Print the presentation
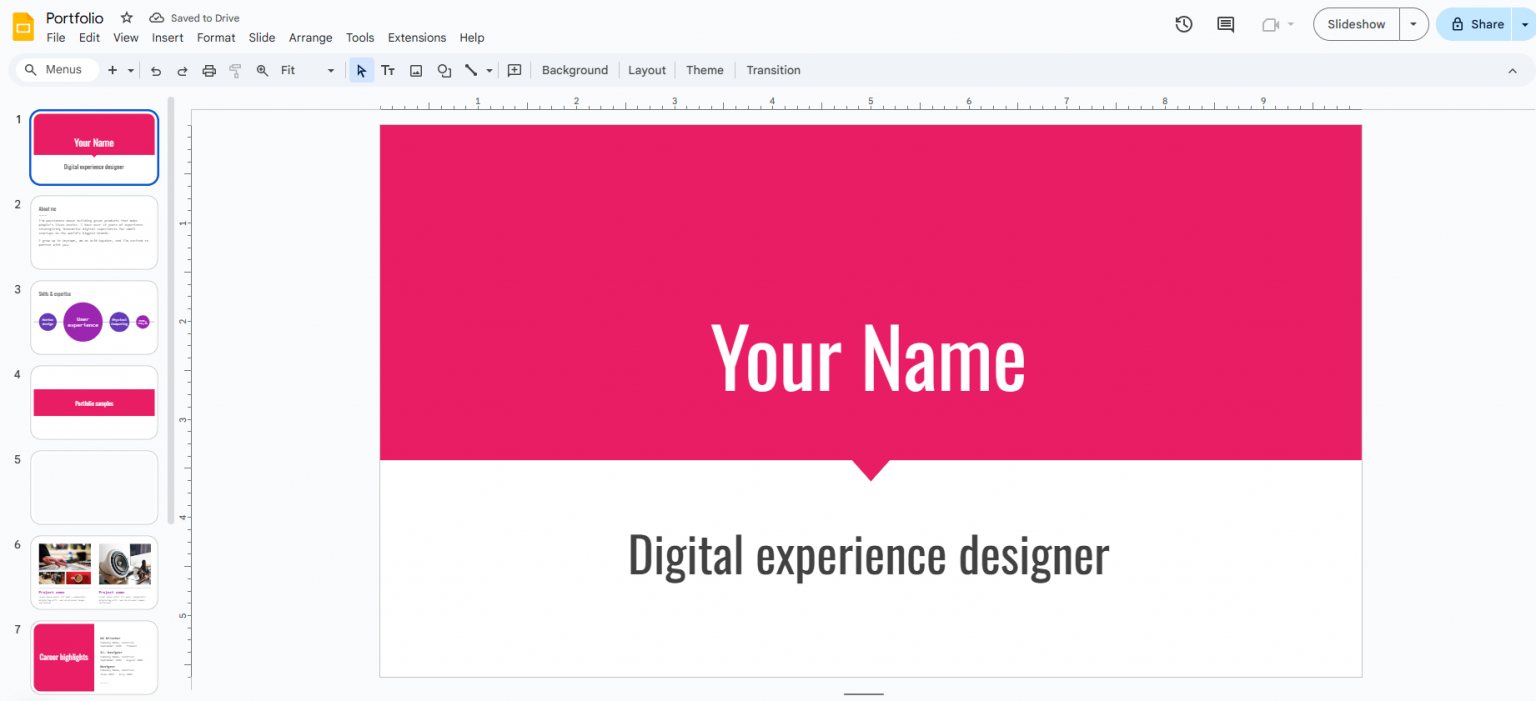This screenshot has height=701, width=1536. [x=209, y=70]
